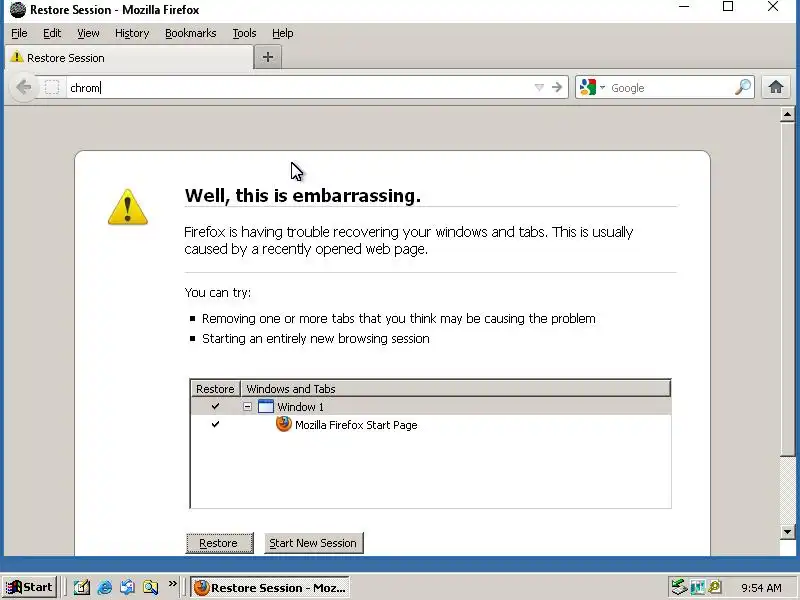
Task: Click the Restore button
Action: (219, 543)
